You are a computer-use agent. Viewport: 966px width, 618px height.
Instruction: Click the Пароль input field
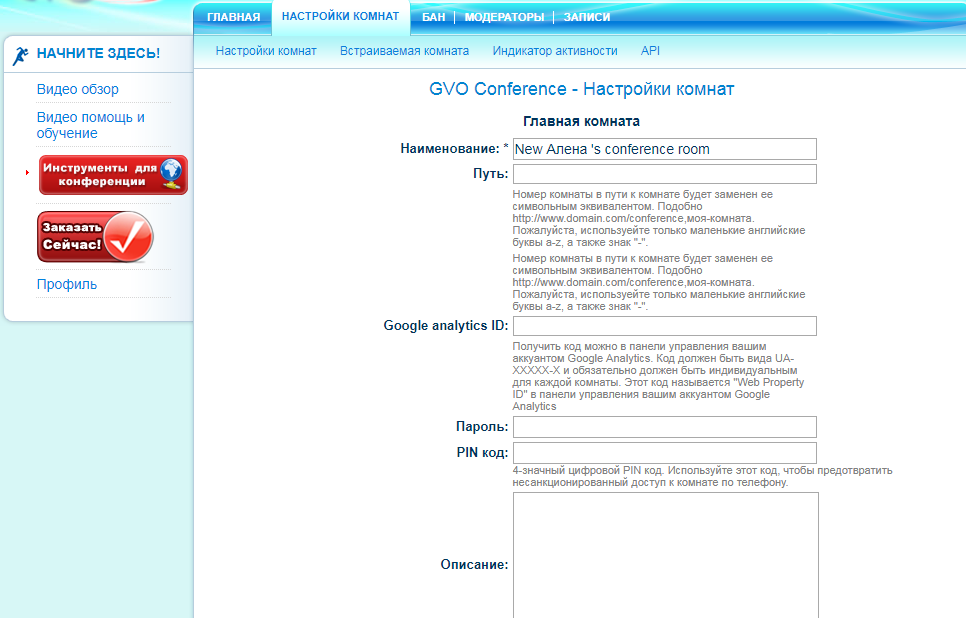click(665, 427)
